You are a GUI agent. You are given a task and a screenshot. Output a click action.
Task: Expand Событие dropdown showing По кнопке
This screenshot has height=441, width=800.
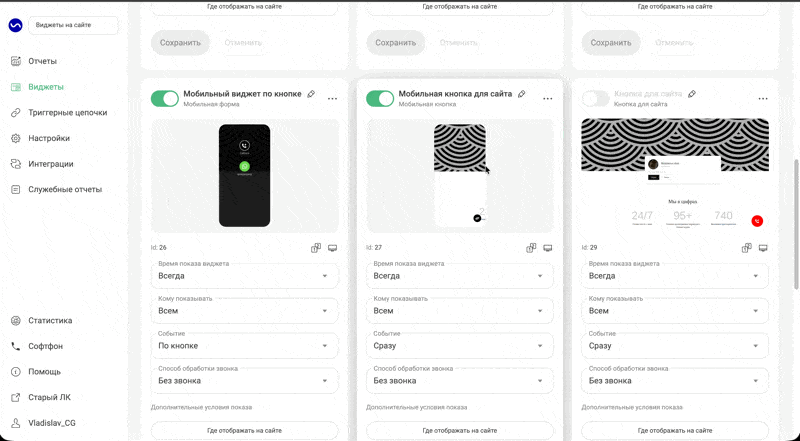point(244,346)
